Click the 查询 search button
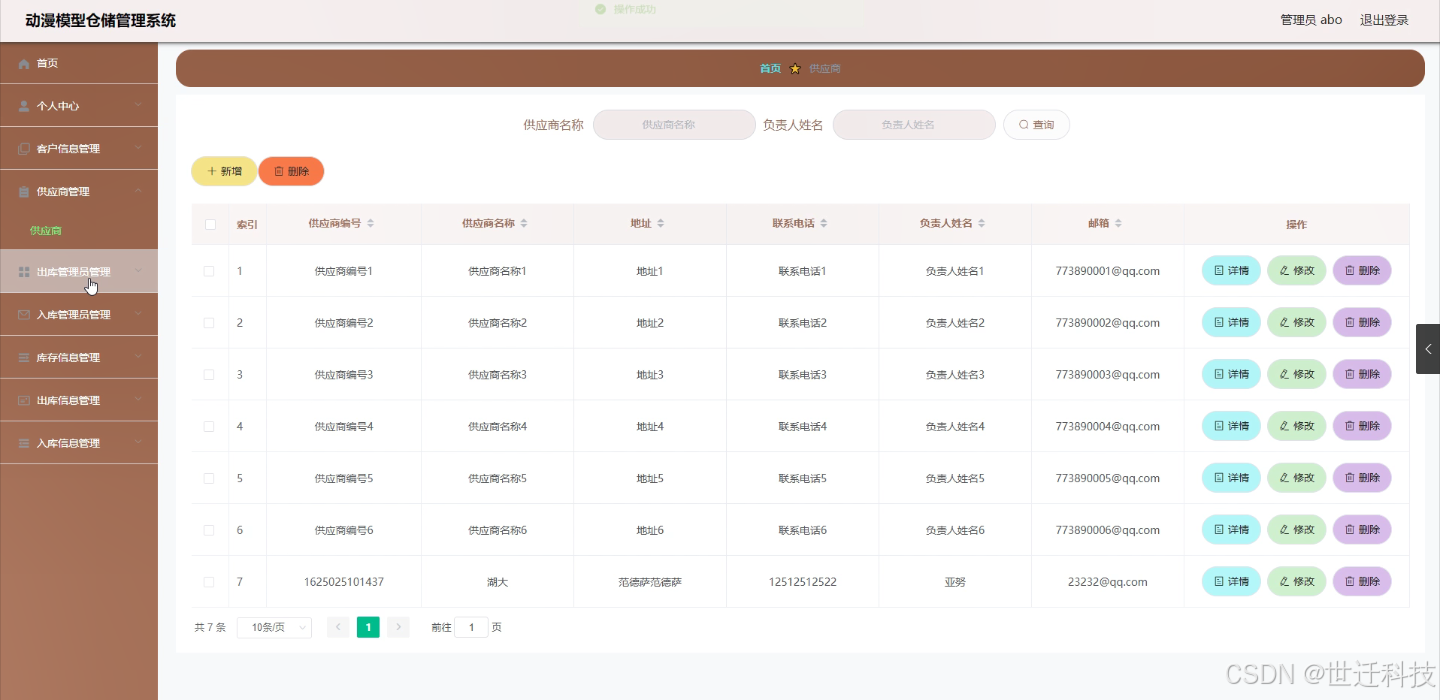Screen dimensions: 1440x700 pos(1036,125)
